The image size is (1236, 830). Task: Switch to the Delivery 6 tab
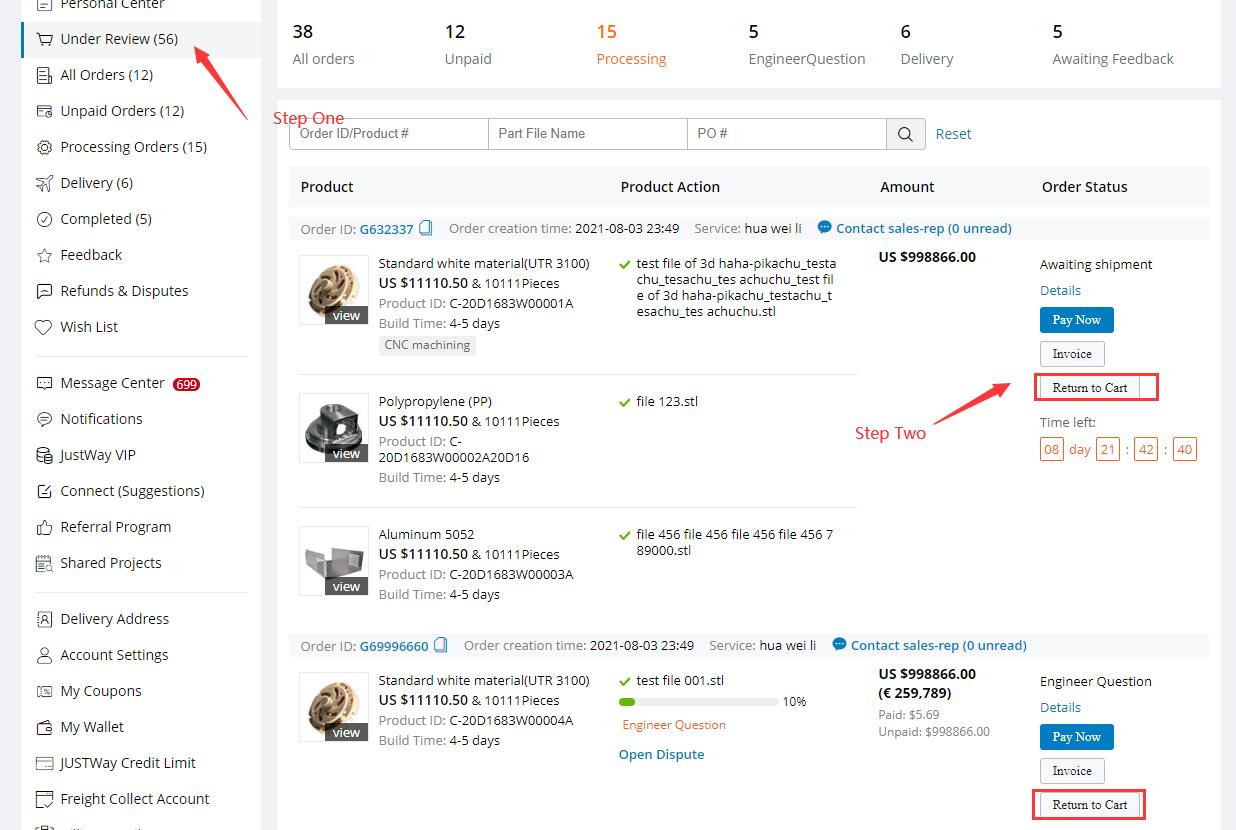(x=926, y=45)
